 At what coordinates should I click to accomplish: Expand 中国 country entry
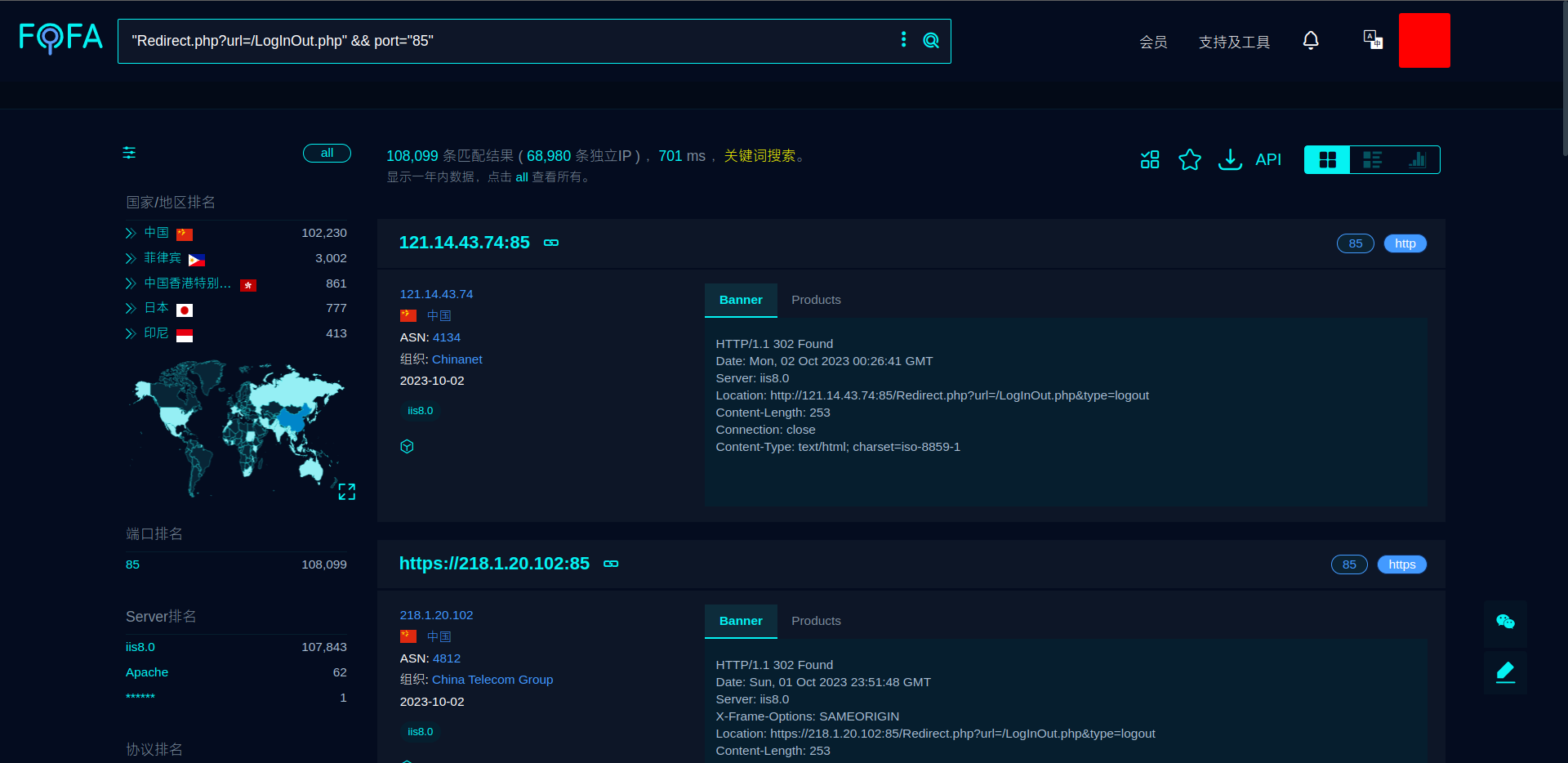(x=130, y=234)
